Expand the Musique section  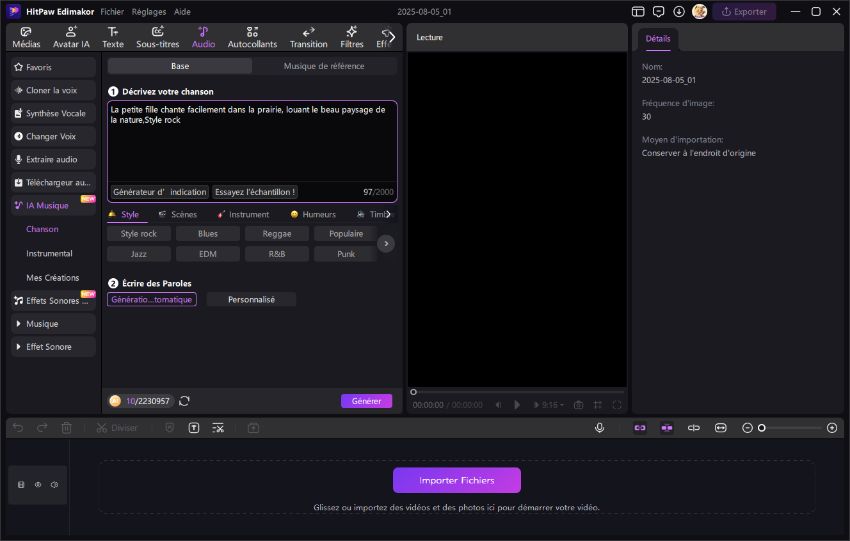tap(53, 324)
